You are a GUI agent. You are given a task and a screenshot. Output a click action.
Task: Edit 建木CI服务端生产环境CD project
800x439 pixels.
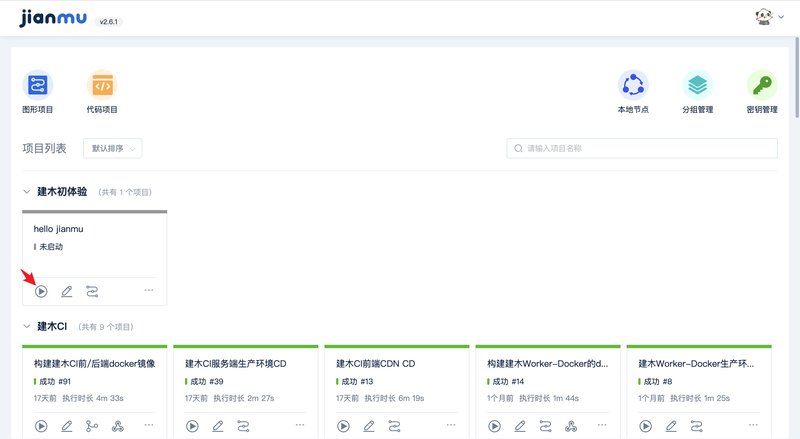[218, 426]
